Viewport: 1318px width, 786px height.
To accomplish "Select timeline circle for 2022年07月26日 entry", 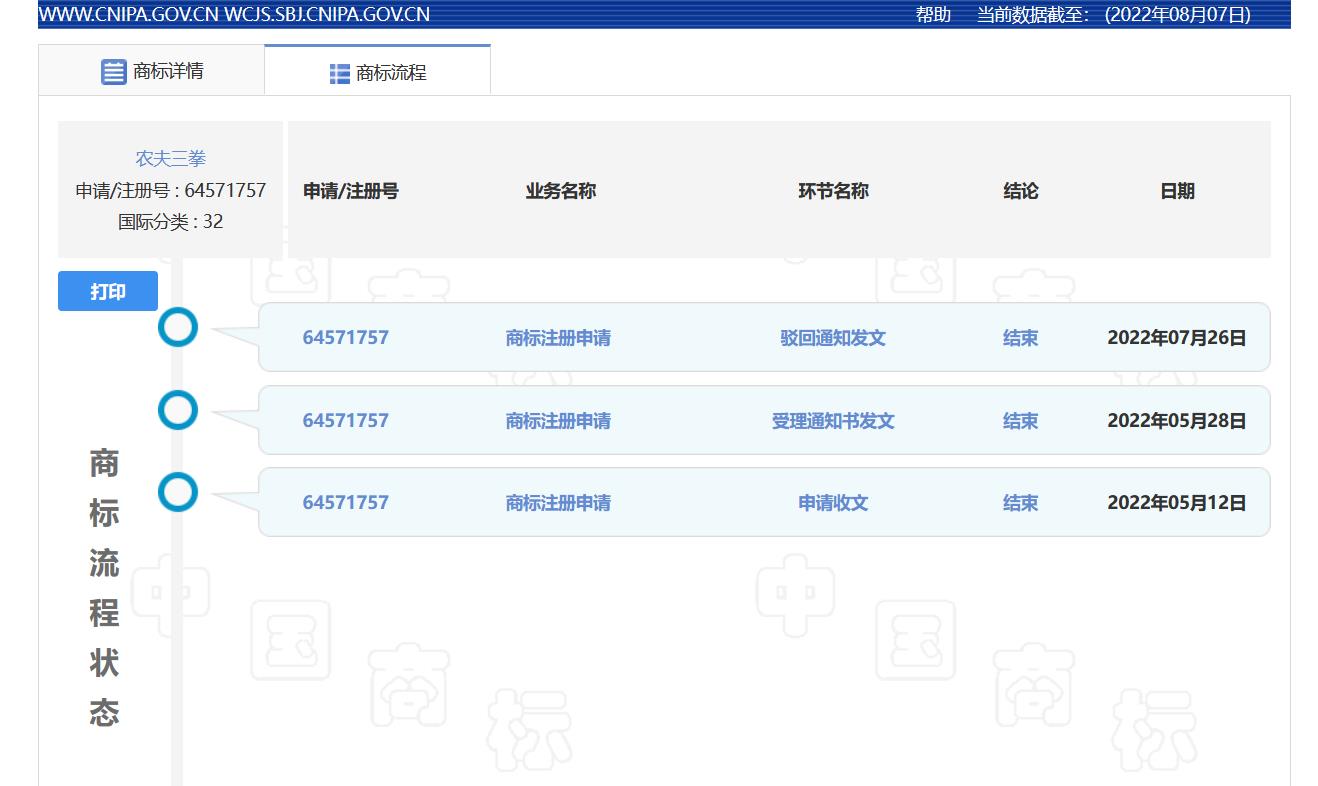I will pyautogui.click(x=178, y=327).
